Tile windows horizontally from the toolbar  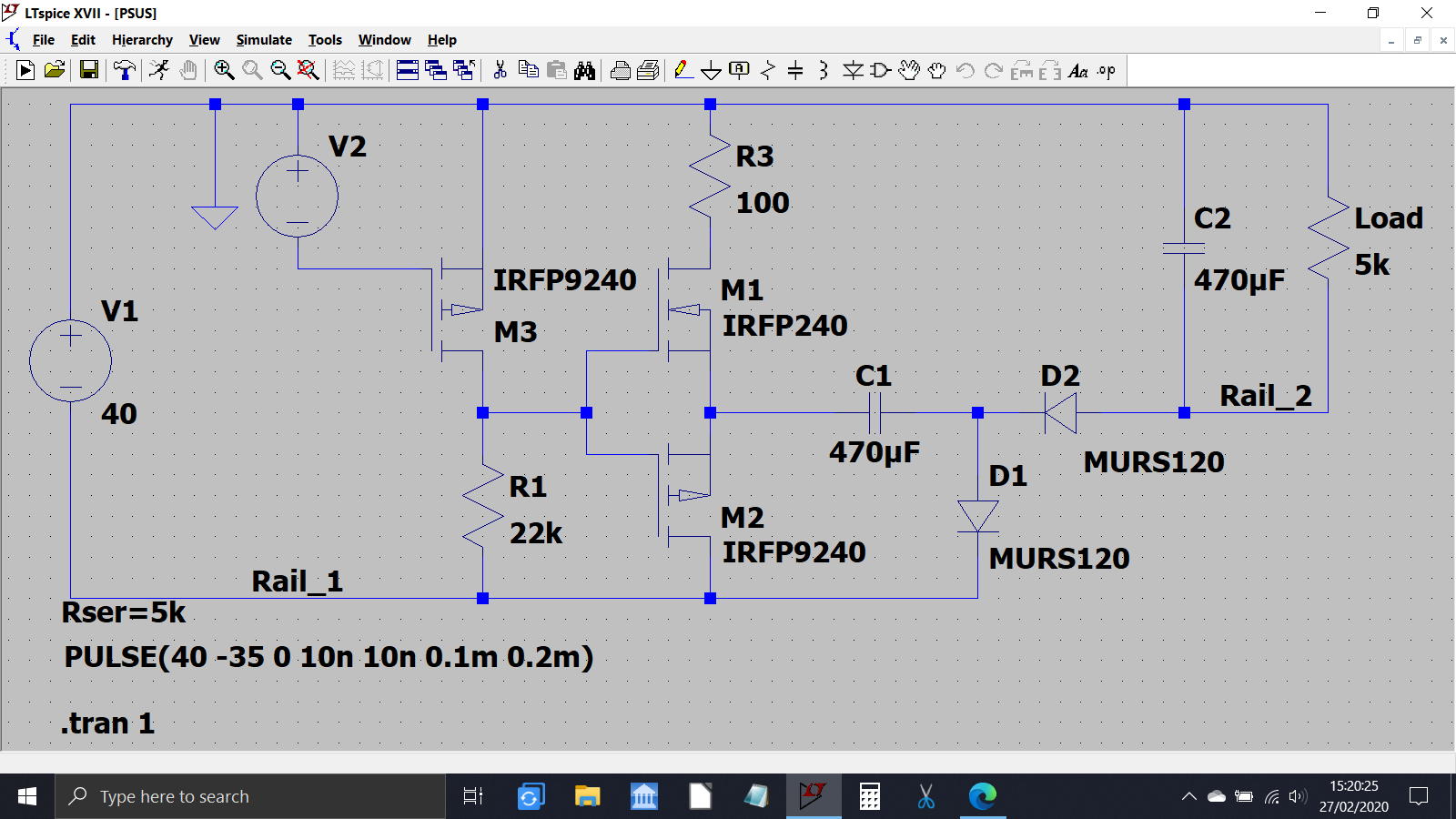(408, 70)
